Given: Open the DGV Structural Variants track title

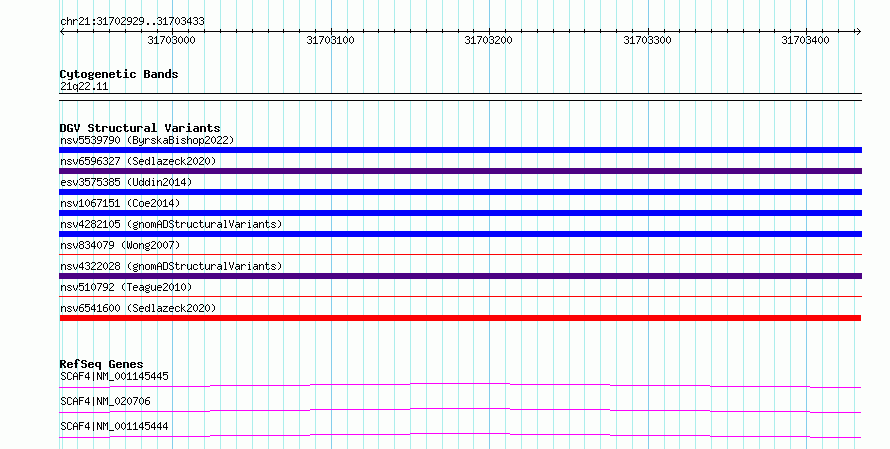Looking at the screenshot, I should point(140,128).
